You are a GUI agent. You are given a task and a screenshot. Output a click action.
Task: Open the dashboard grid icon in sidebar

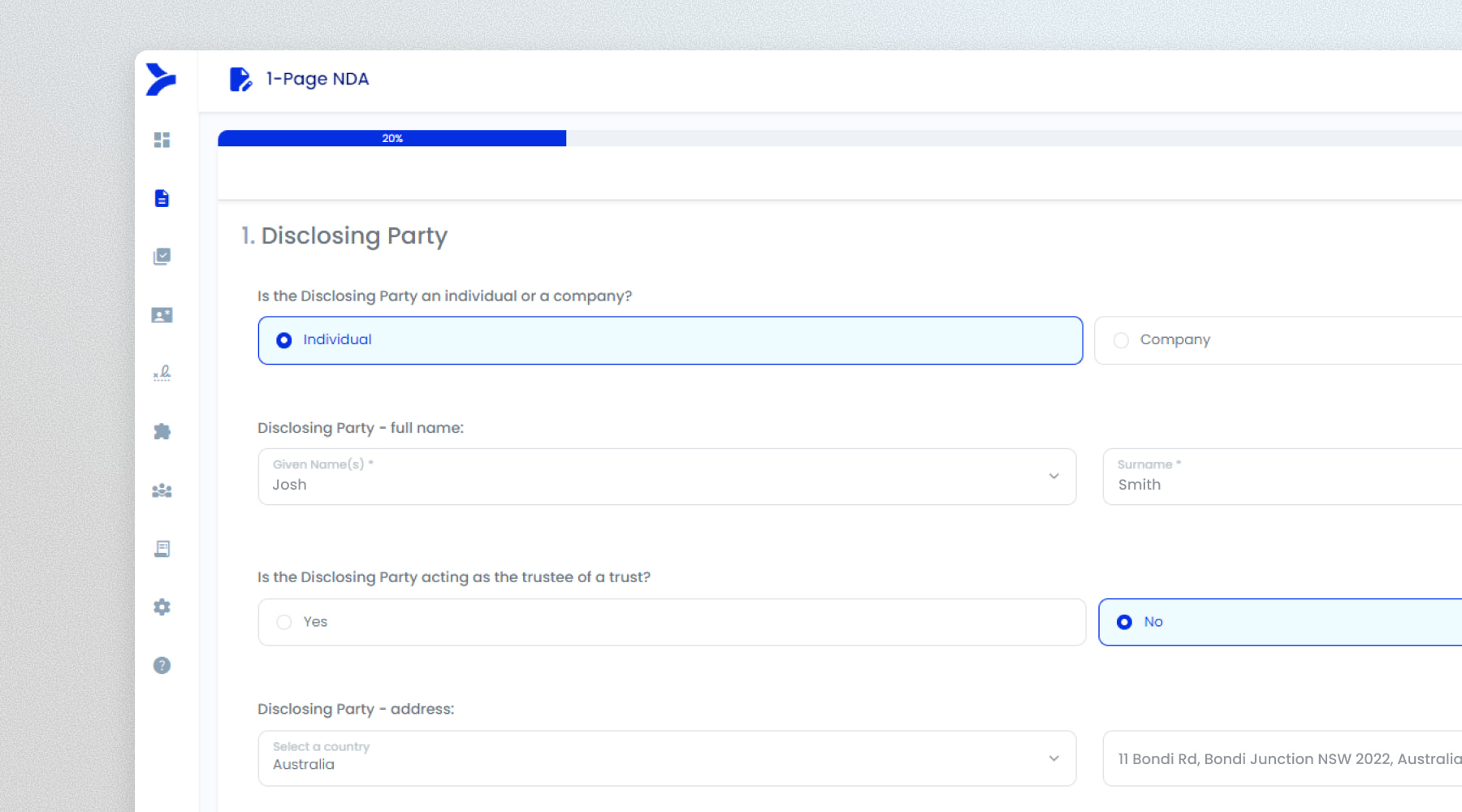(x=162, y=140)
